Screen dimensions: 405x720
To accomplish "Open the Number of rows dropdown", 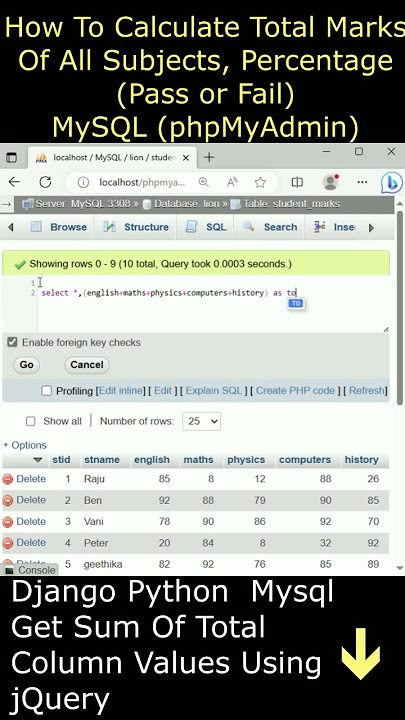I will pyautogui.click(x=201, y=421).
